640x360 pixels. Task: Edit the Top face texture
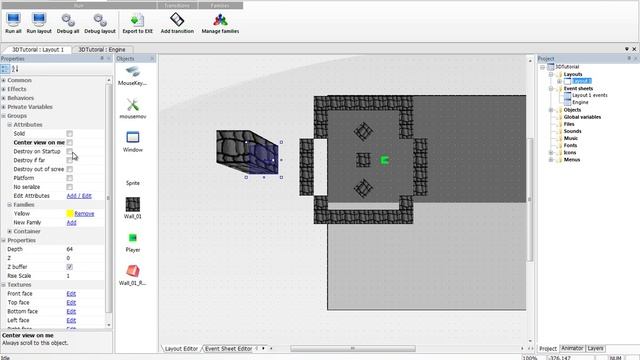(x=71, y=303)
